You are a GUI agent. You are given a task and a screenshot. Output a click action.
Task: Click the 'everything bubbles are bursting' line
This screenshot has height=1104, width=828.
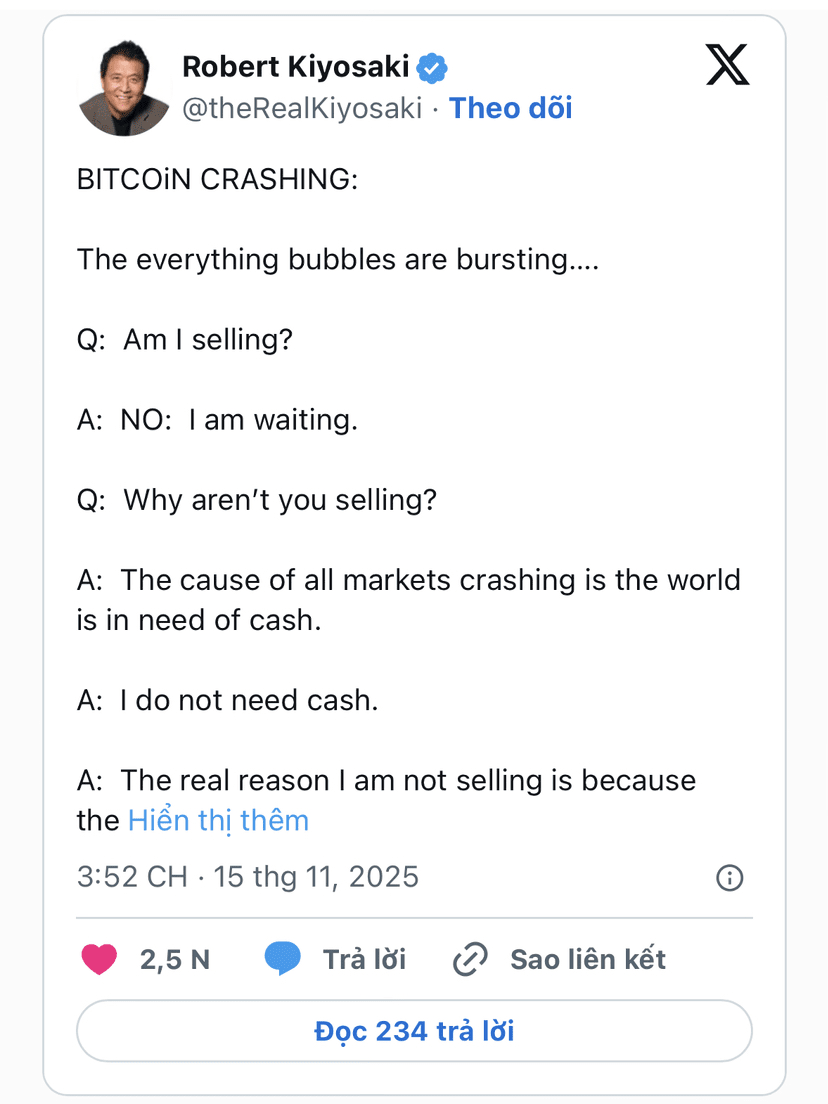coord(338,260)
